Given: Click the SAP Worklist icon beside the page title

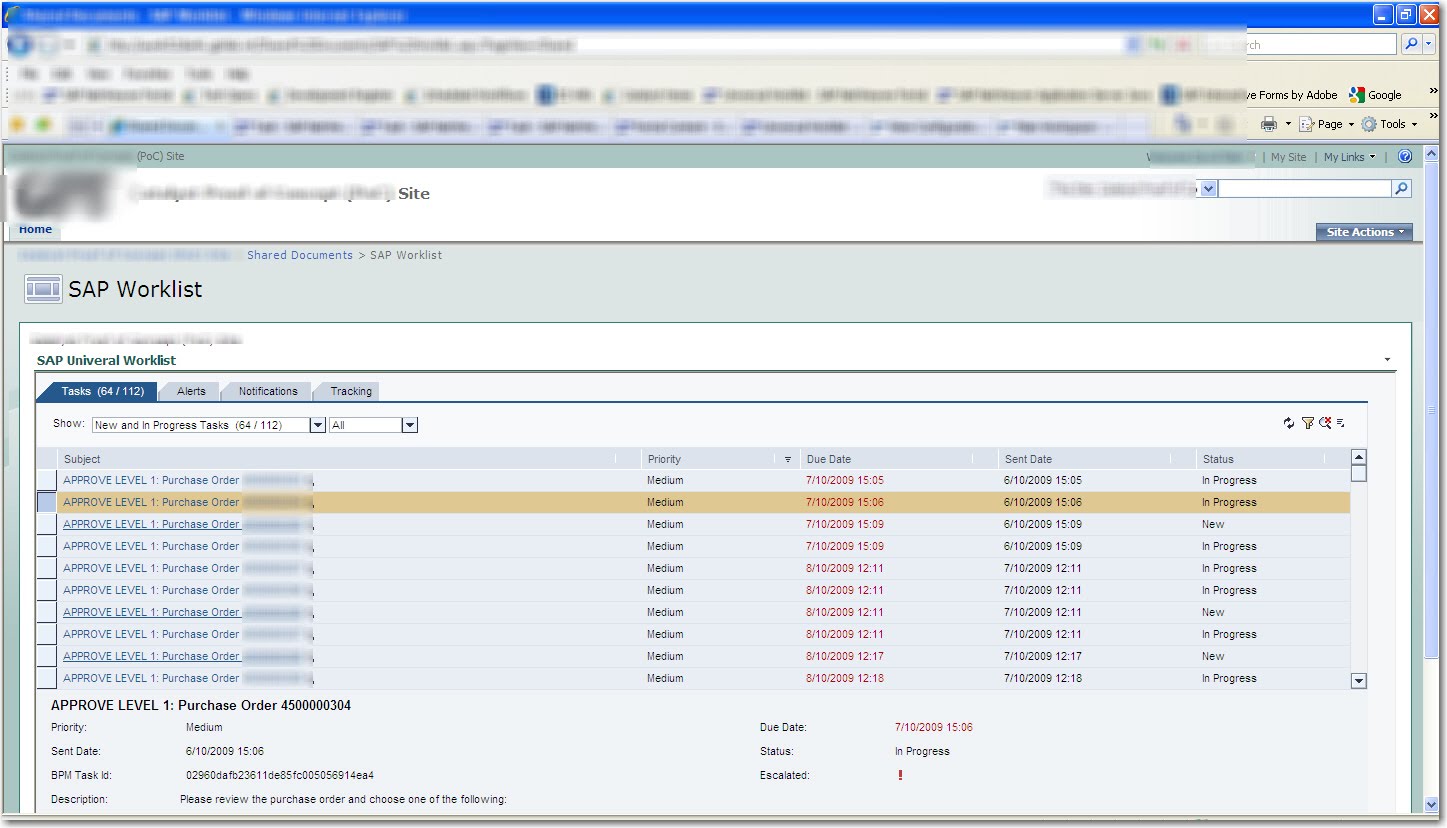Looking at the screenshot, I should click(42, 289).
